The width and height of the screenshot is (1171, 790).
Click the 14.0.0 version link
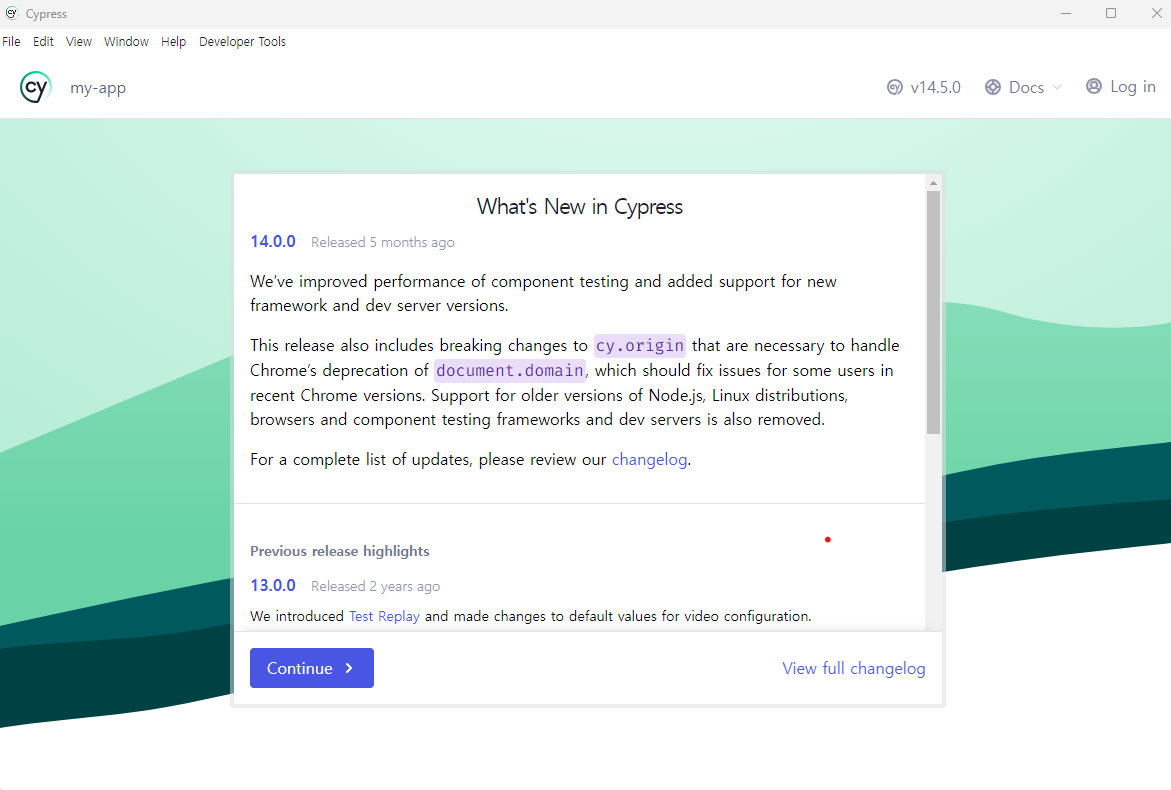pos(273,241)
